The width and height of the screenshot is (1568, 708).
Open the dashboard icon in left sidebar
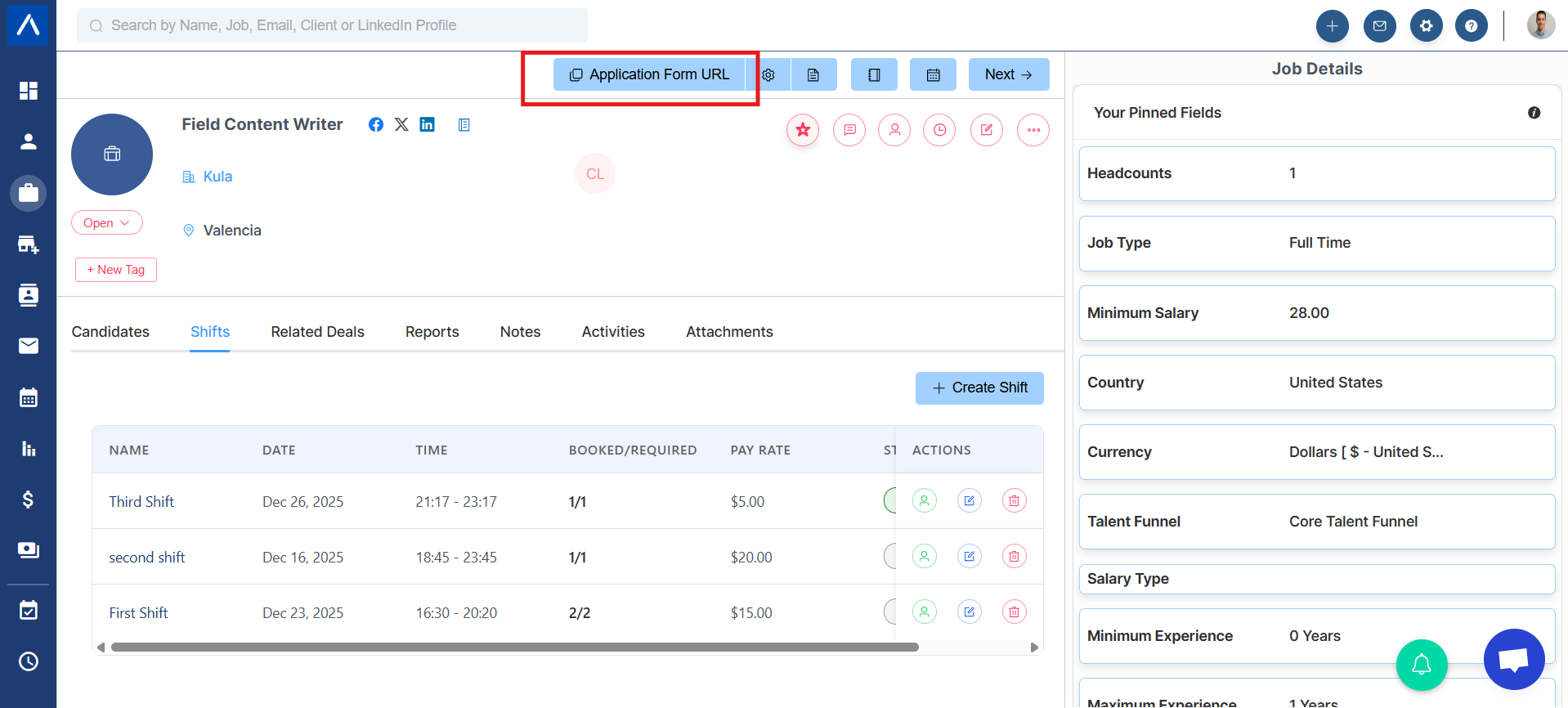click(x=29, y=90)
